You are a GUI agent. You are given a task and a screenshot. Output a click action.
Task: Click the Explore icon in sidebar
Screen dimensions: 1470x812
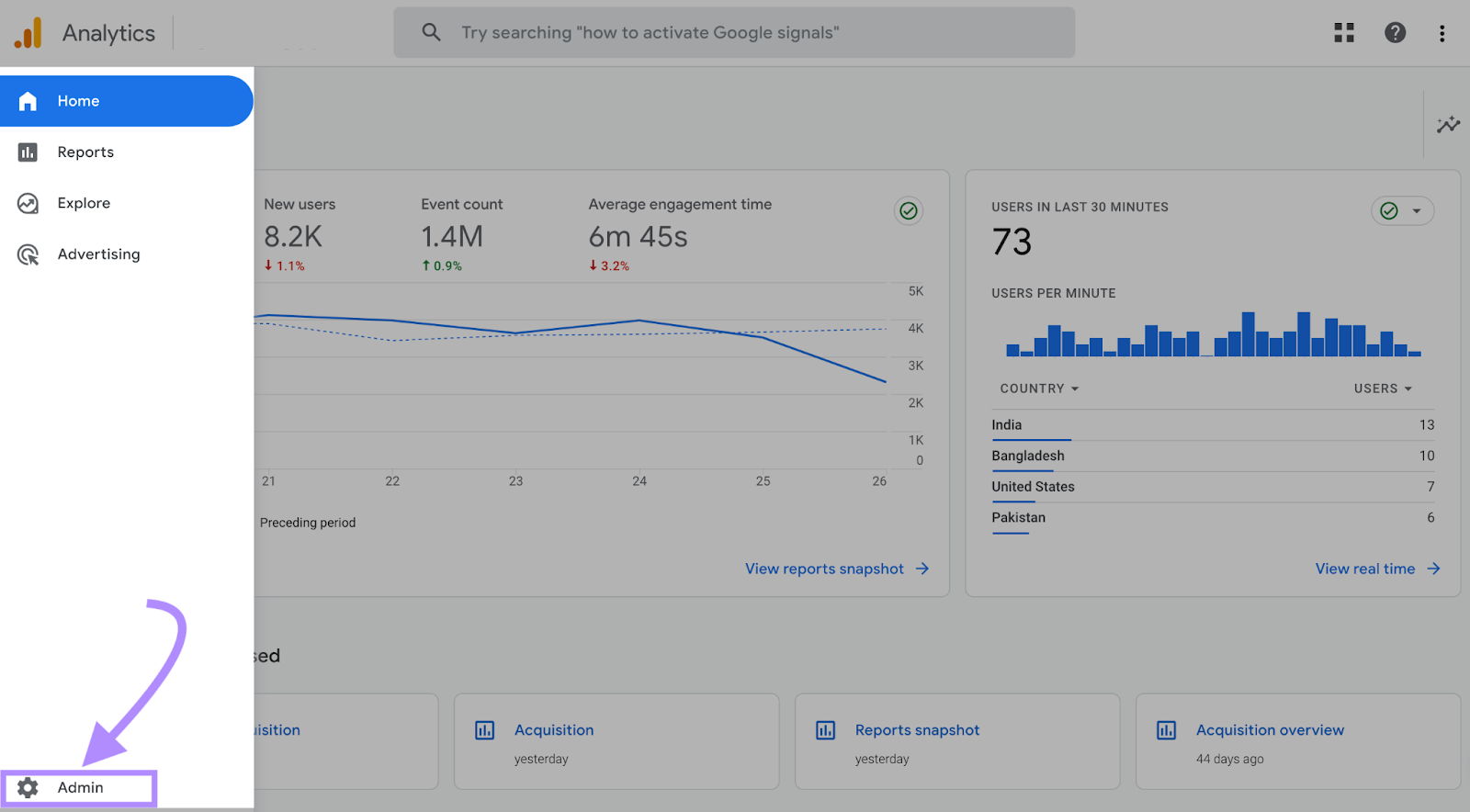tap(28, 203)
